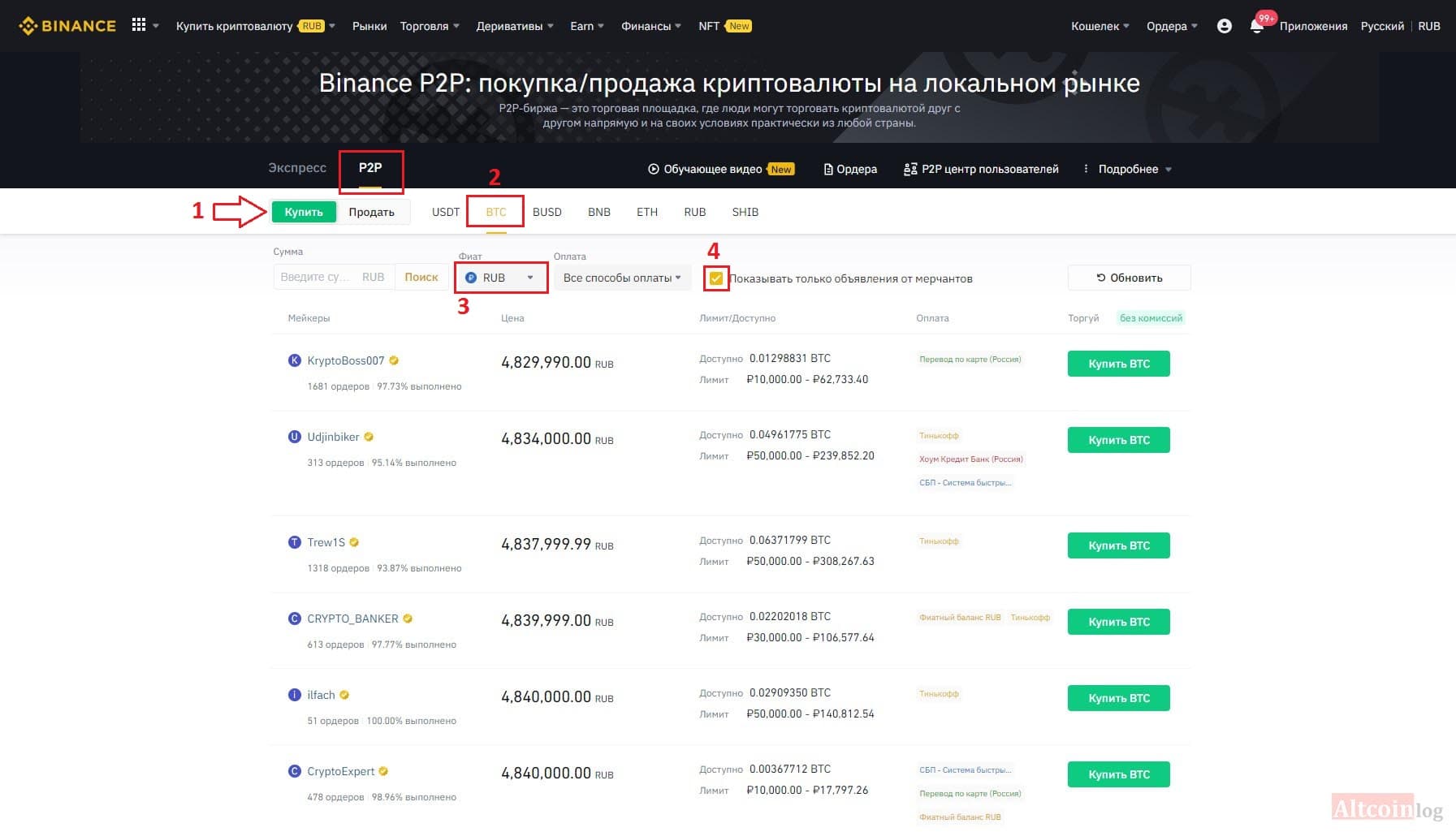The width and height of the screenshot is (1456, 832).
Task: Select the Купить toggle
Action: tap(304, 212)
